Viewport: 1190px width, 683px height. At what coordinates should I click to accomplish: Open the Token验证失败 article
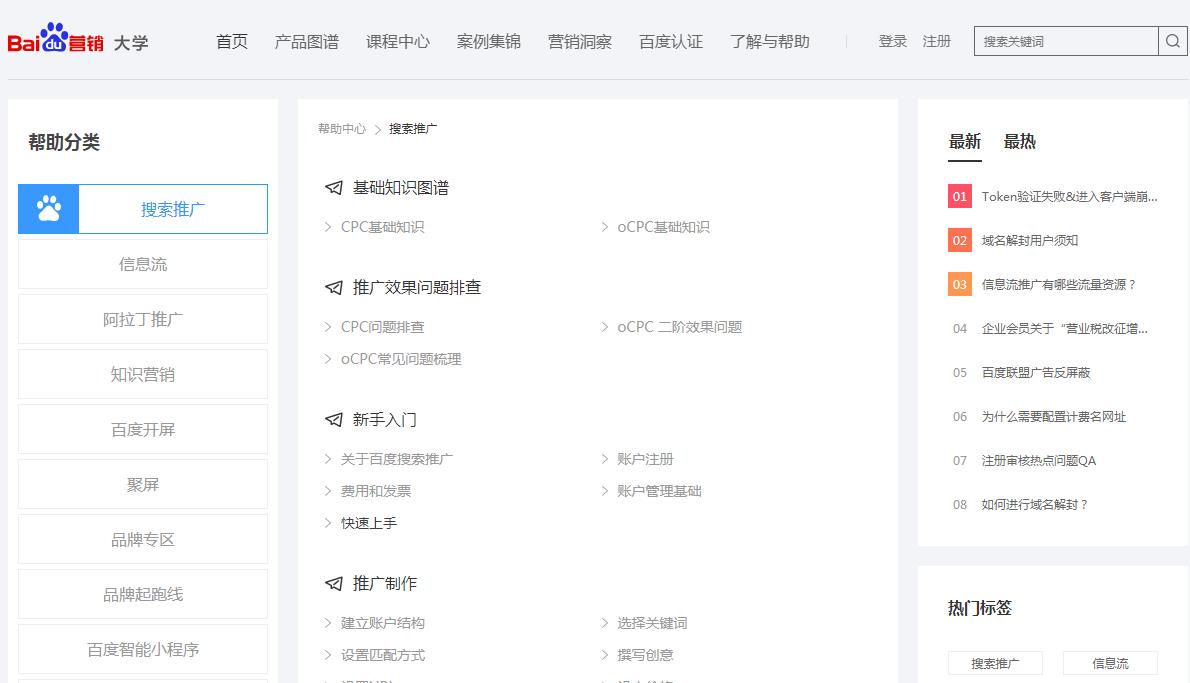[x=1069, y=197]
